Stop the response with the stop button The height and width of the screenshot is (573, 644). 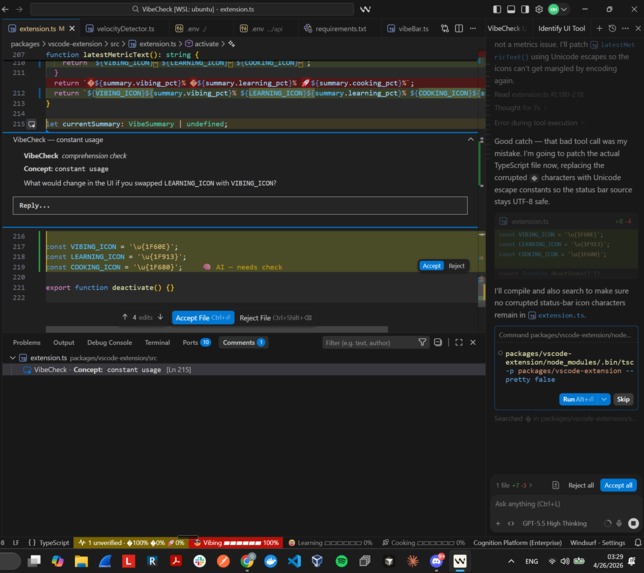pyautogui.click(x=633, y=523)
